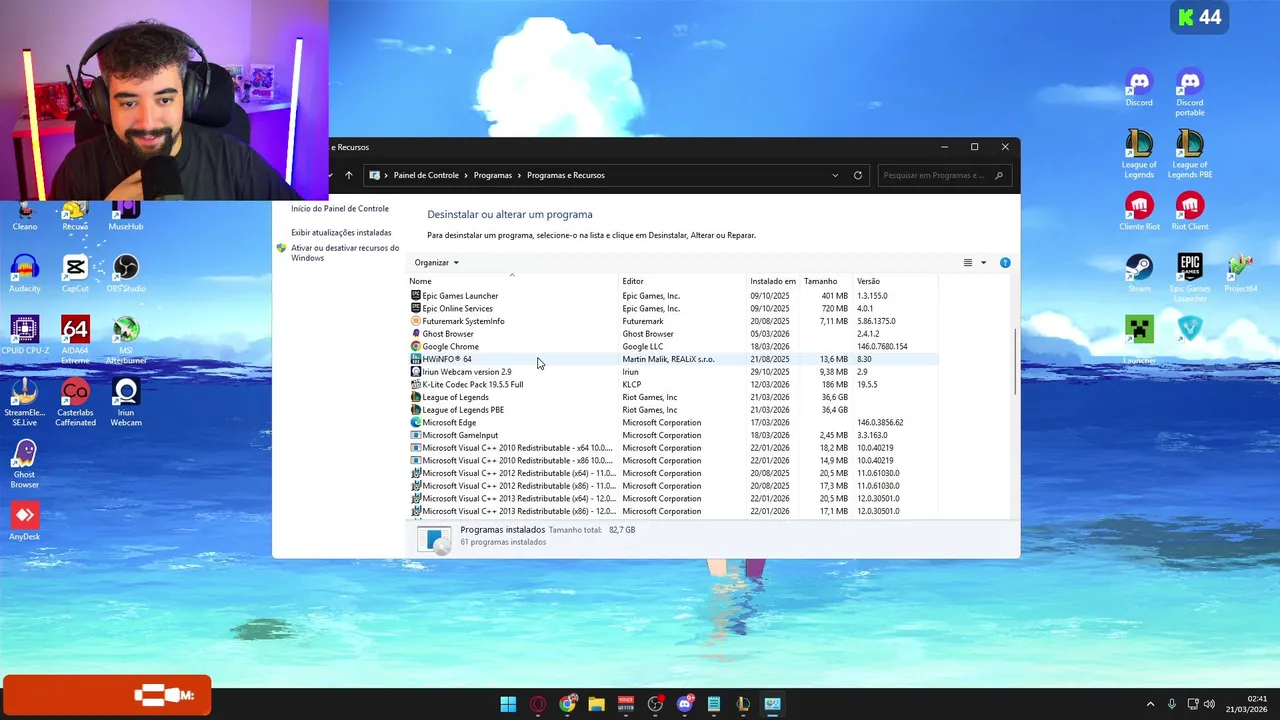Select the Epic Games Launcher desktop icon

click(x=1189, y=279)
